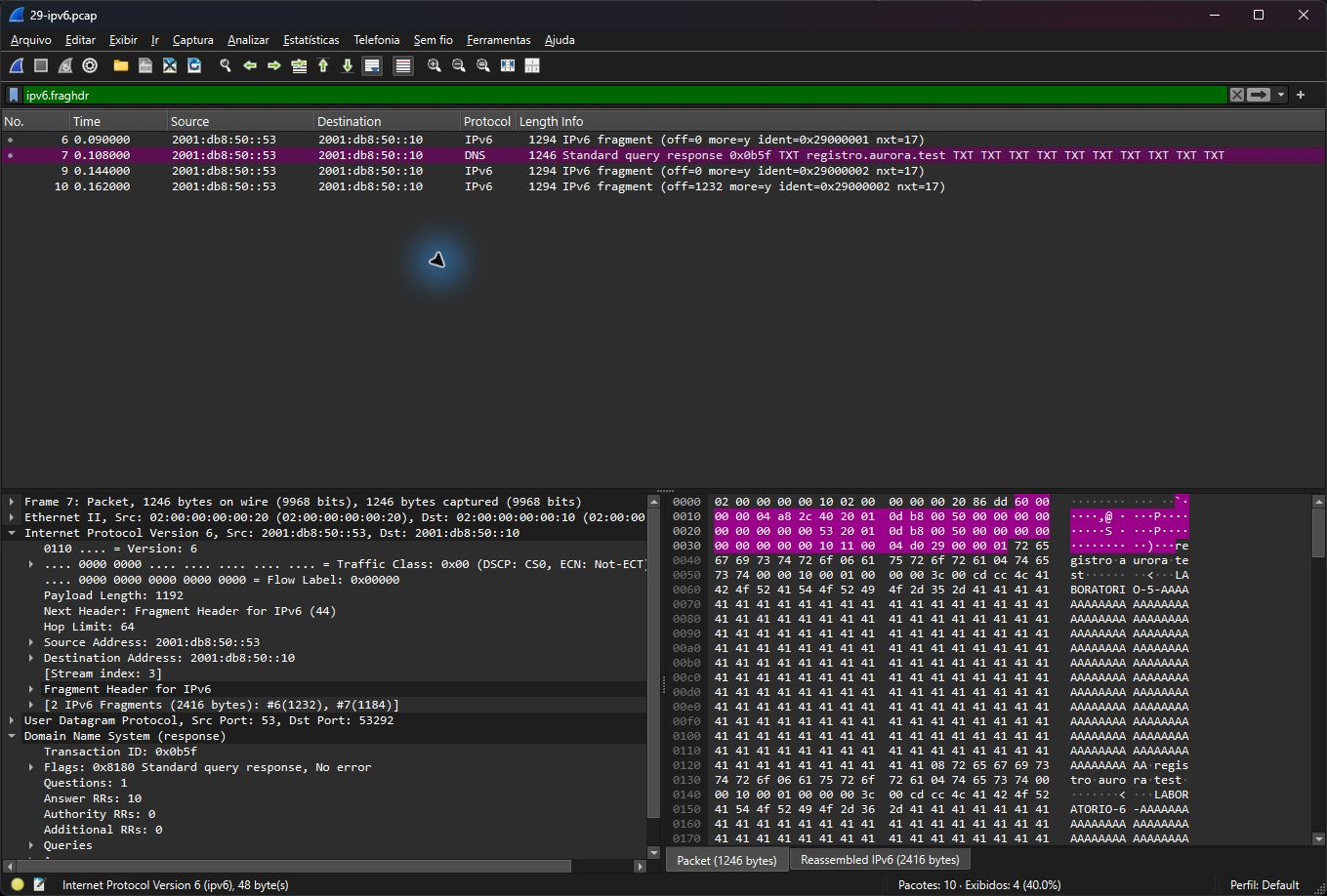This screenshot has height=896, width=1327.
Task: Open a capture file with the folder icon
Action: click(x=121, y=65)
